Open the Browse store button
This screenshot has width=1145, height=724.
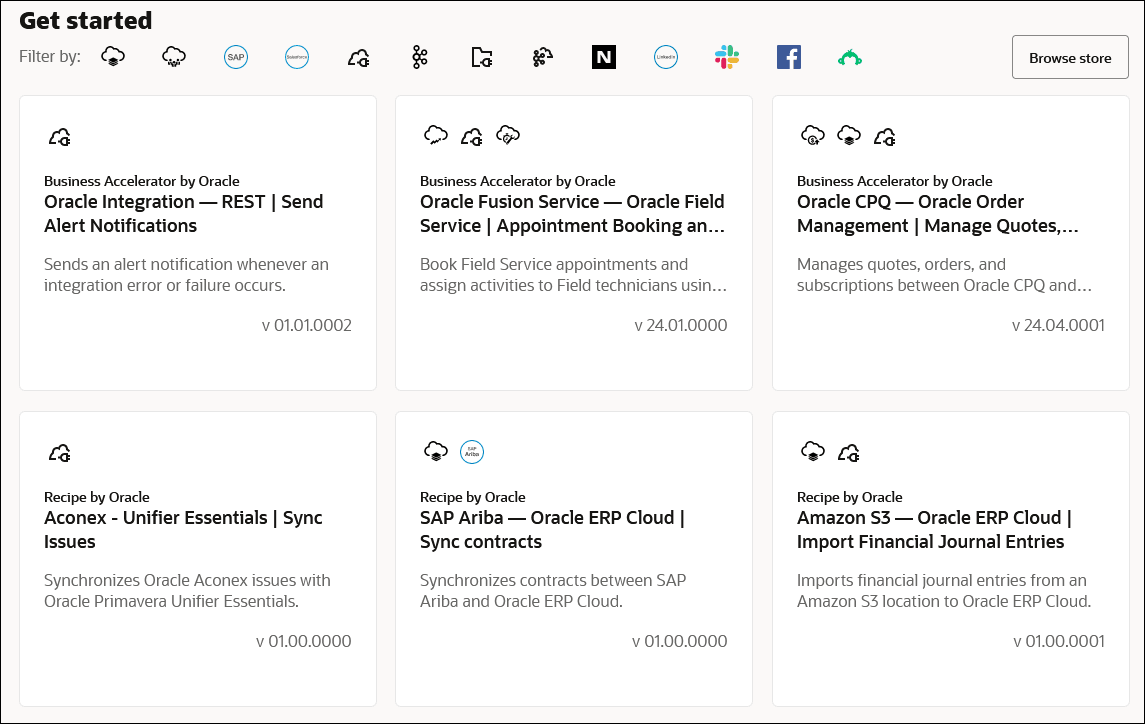click(x=1070, y=57)
